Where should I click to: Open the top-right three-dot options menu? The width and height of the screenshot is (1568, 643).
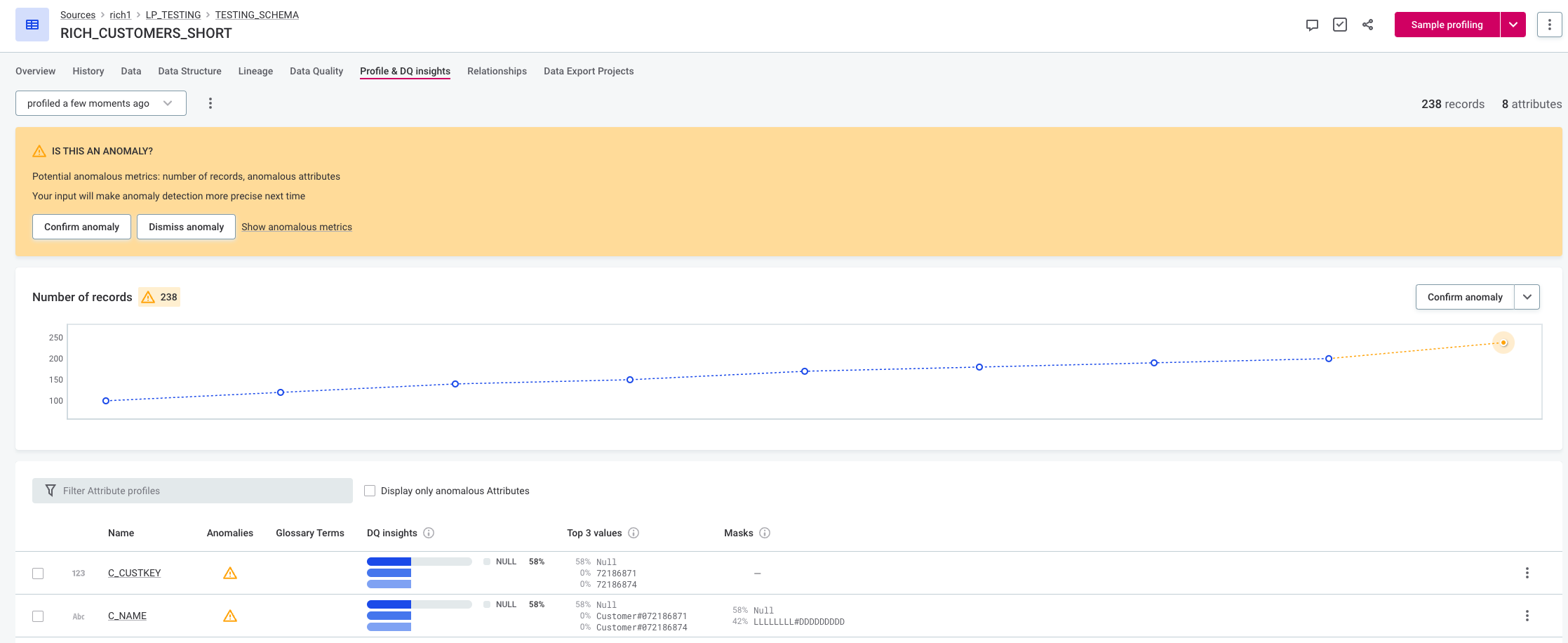1549,25
